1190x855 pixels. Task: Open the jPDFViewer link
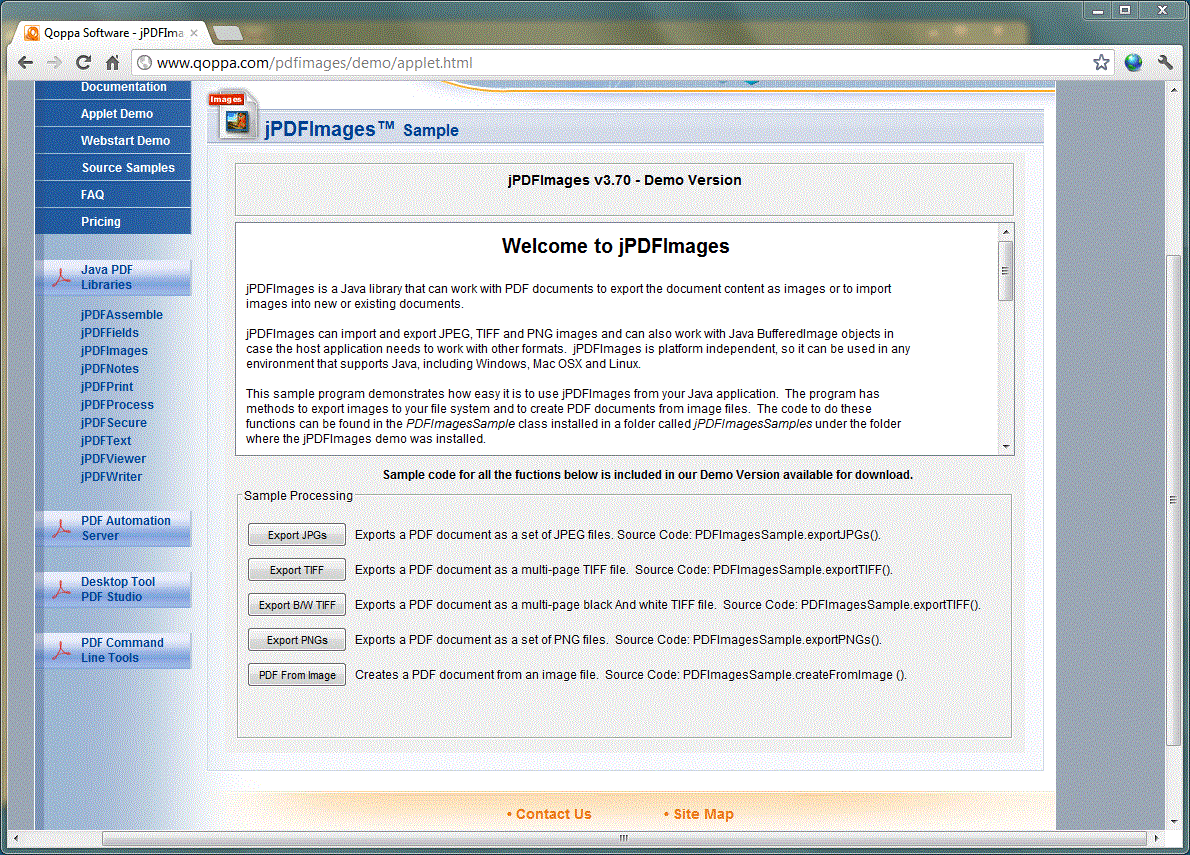point(113,458)
